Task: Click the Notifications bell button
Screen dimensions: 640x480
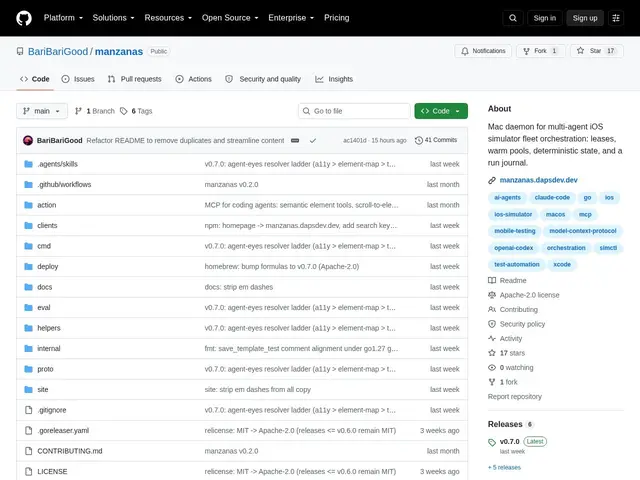Action: pyautogui.click(x=483, y=51)
